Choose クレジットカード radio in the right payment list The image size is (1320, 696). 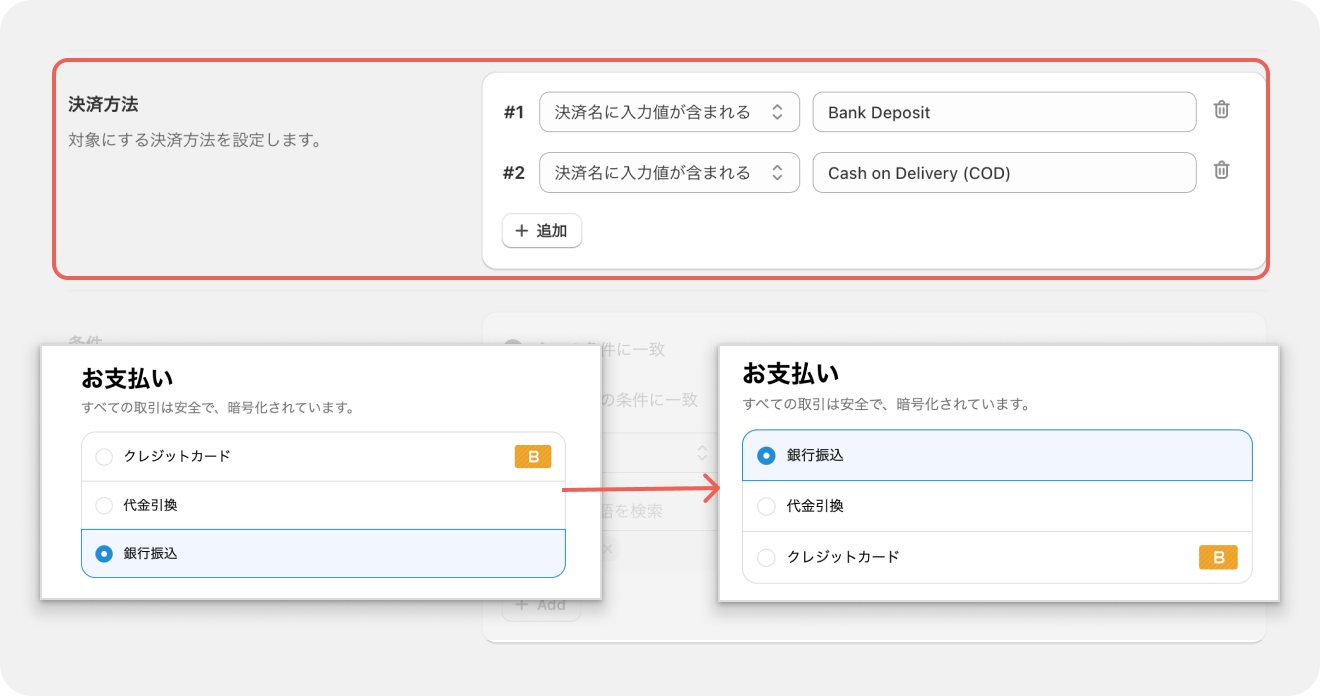point(766,558)
